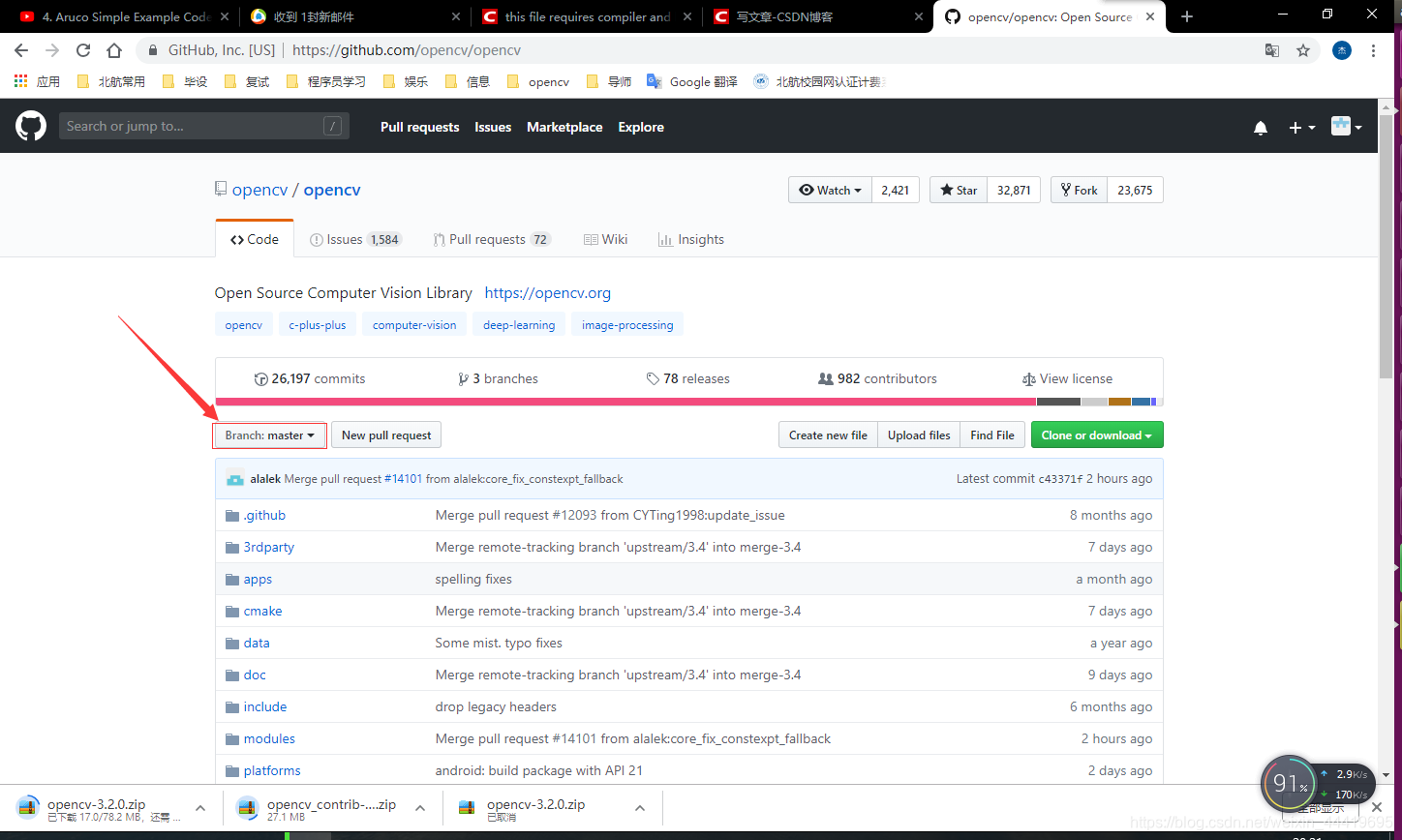Click the translate page icon

(1272, 50)
